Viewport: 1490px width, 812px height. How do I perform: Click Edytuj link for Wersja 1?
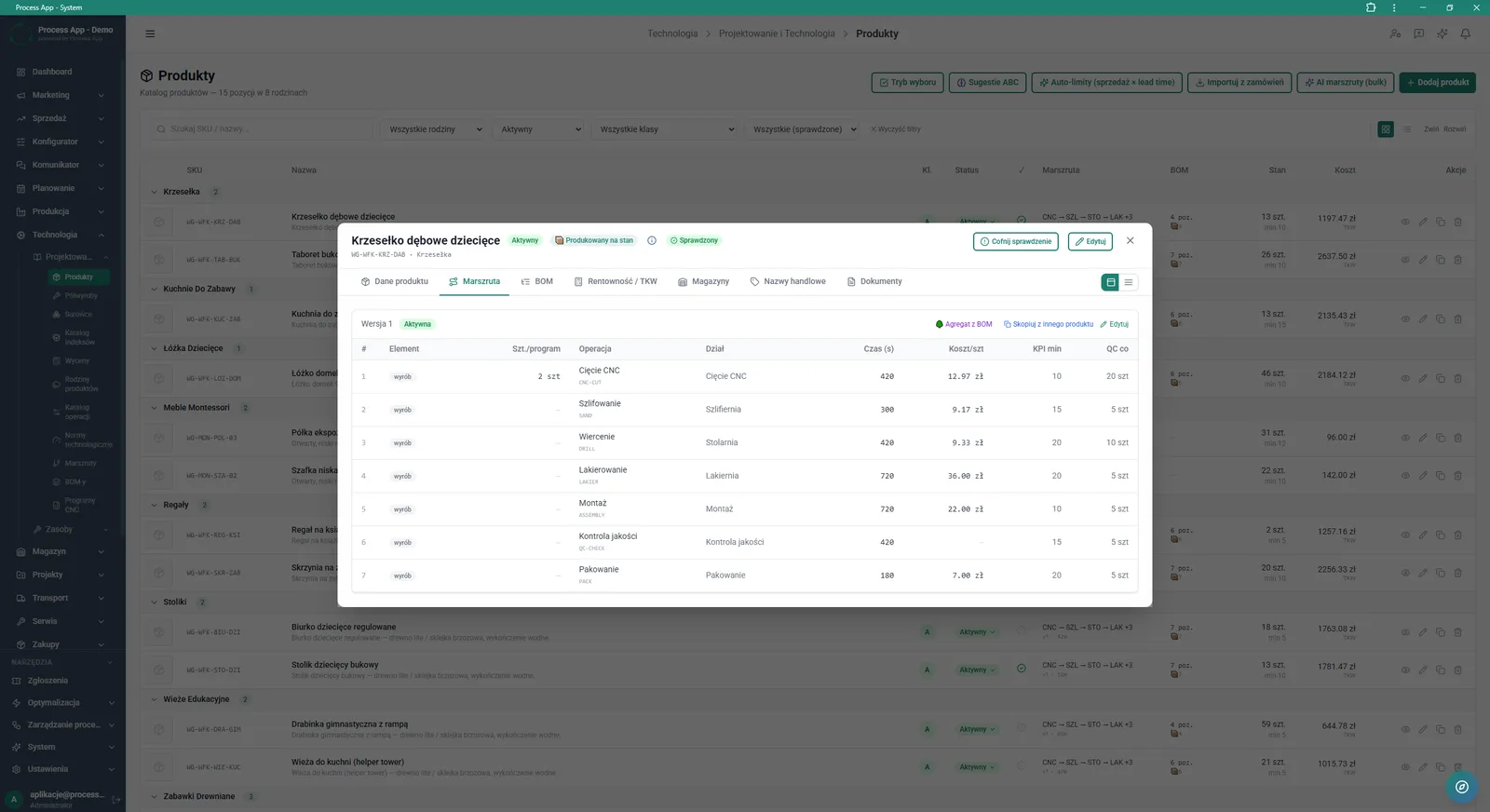[1114, 324]
